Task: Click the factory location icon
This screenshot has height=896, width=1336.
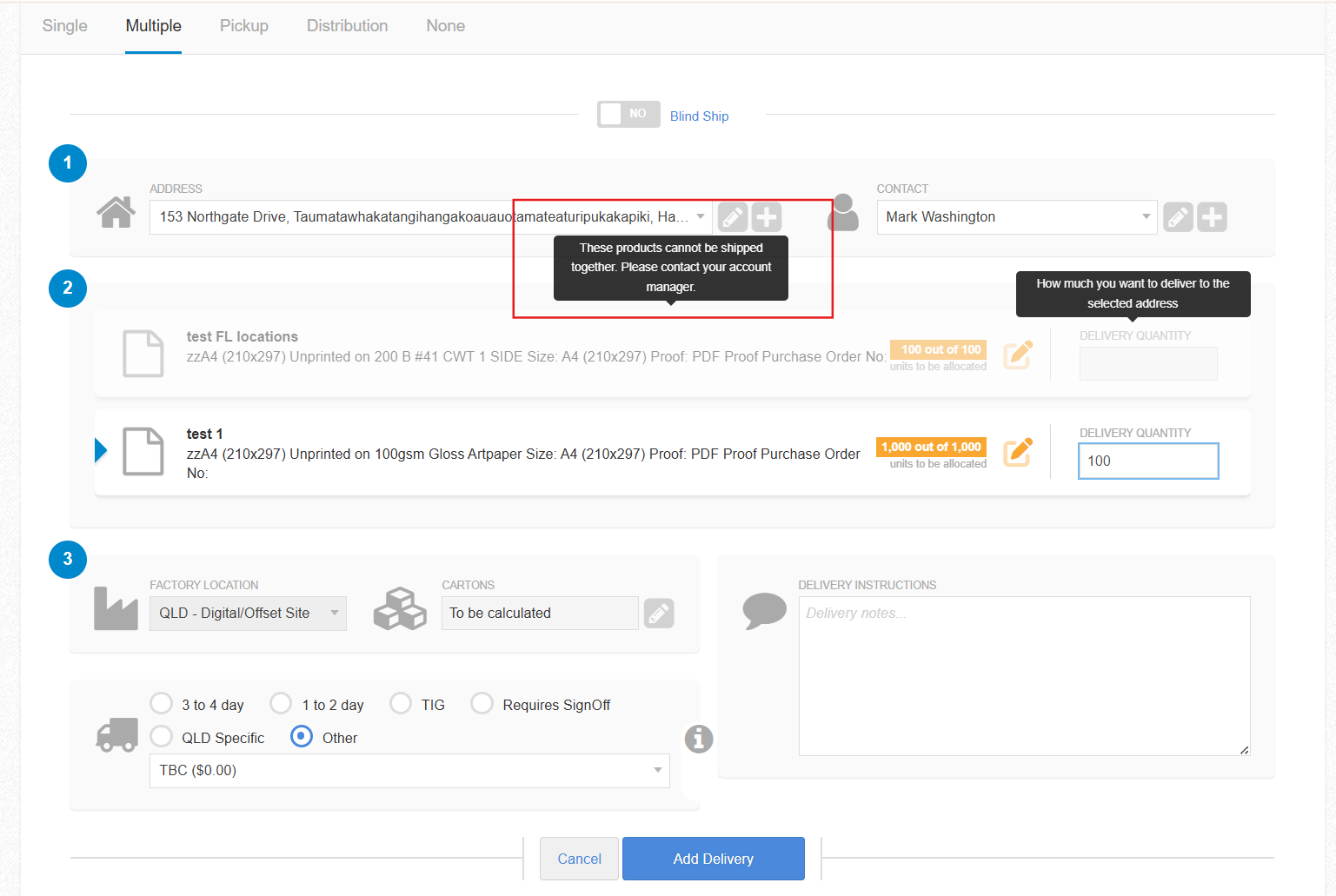Action: [x=116, y=608]
